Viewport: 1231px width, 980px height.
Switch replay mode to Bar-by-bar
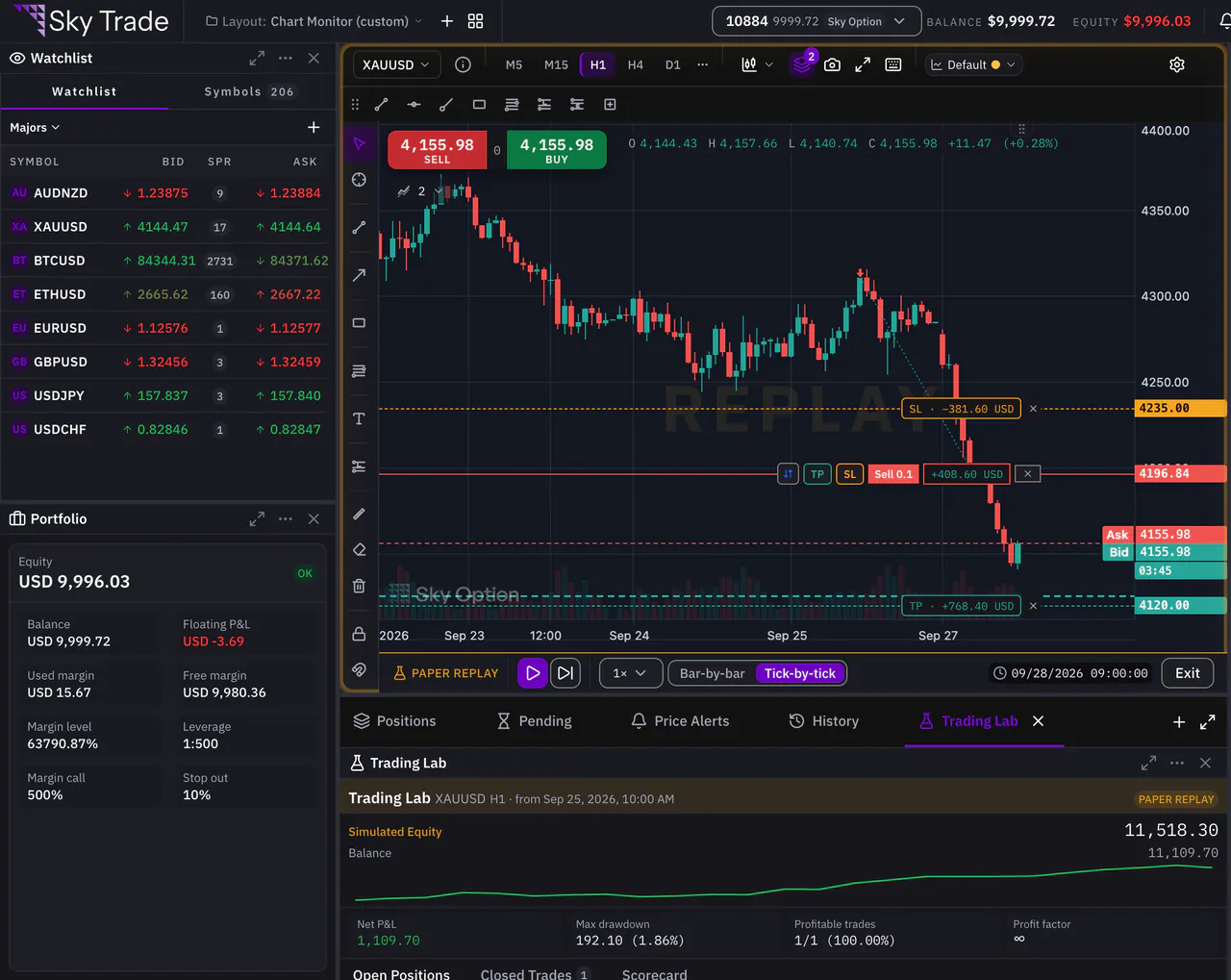click(x=713, y=673)
